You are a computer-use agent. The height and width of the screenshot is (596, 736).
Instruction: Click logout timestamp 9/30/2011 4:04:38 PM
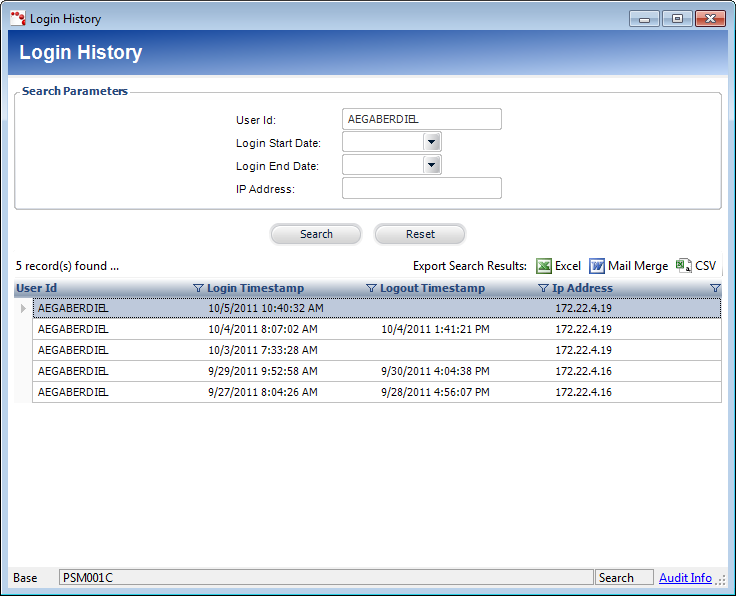(435, 371)
